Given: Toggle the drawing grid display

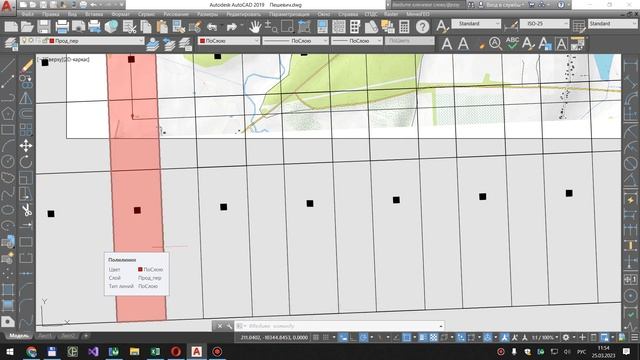Looking at the screenshot, I should pyautogui.click(x=316, y=338).
